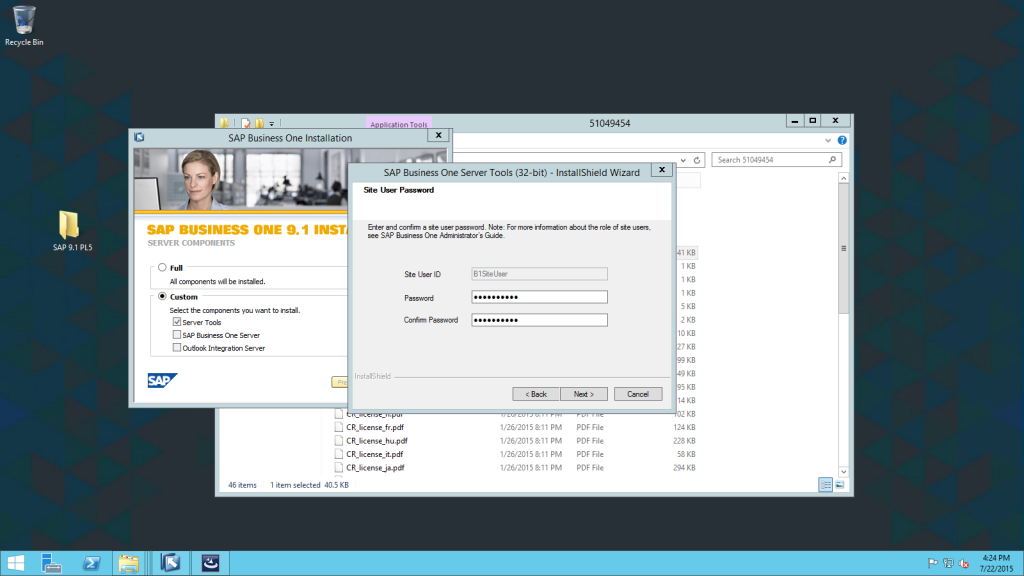Viewport: 1024px width, 576px height.
Task: Select the SAP 9.1 PL5 desktop folder
Action: [x=72, y=231]
